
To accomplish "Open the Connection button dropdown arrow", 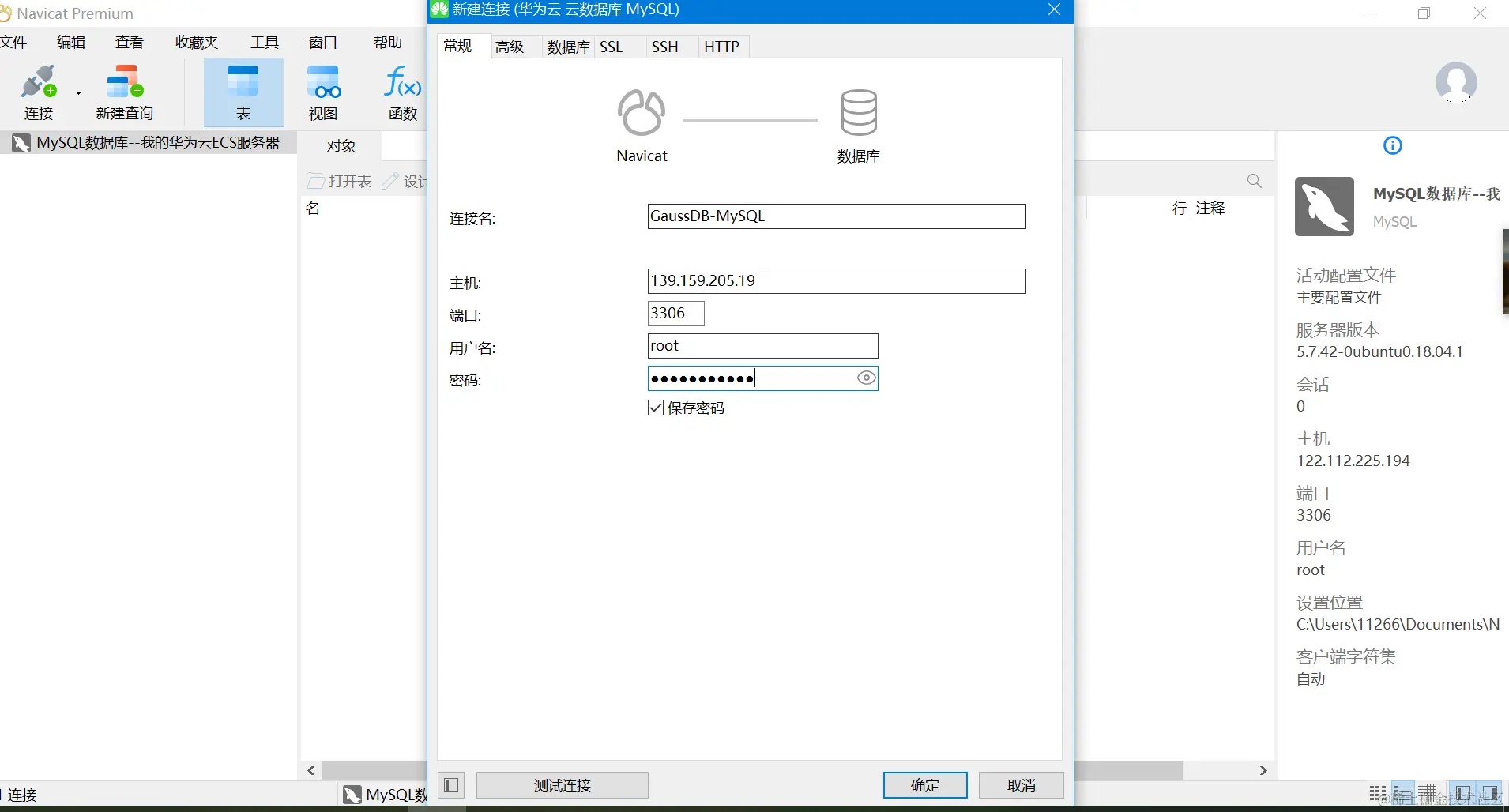I will tap(78, 93).
